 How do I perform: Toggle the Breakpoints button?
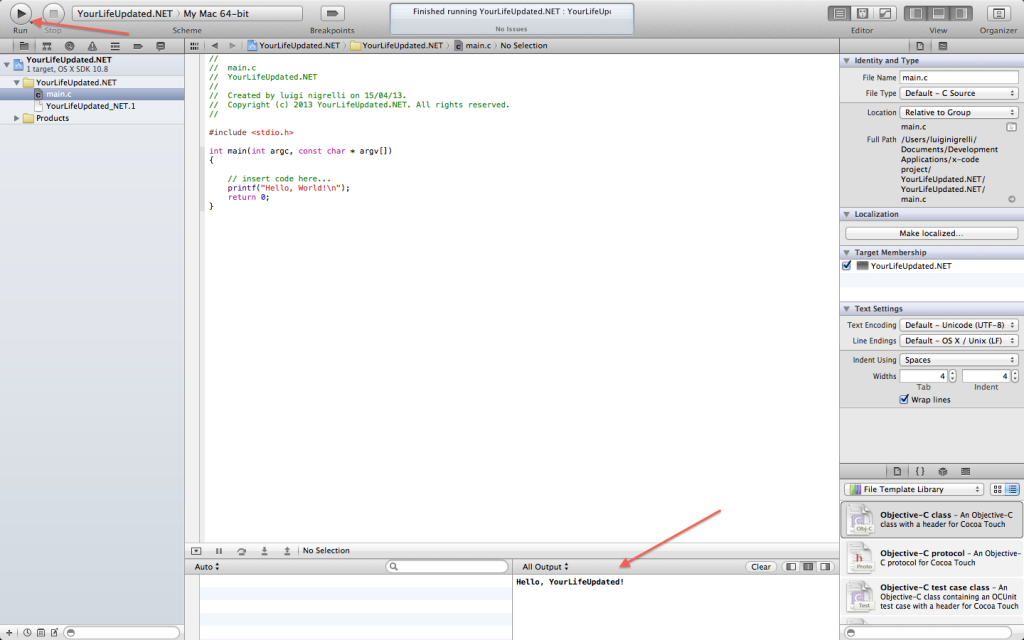332,13
